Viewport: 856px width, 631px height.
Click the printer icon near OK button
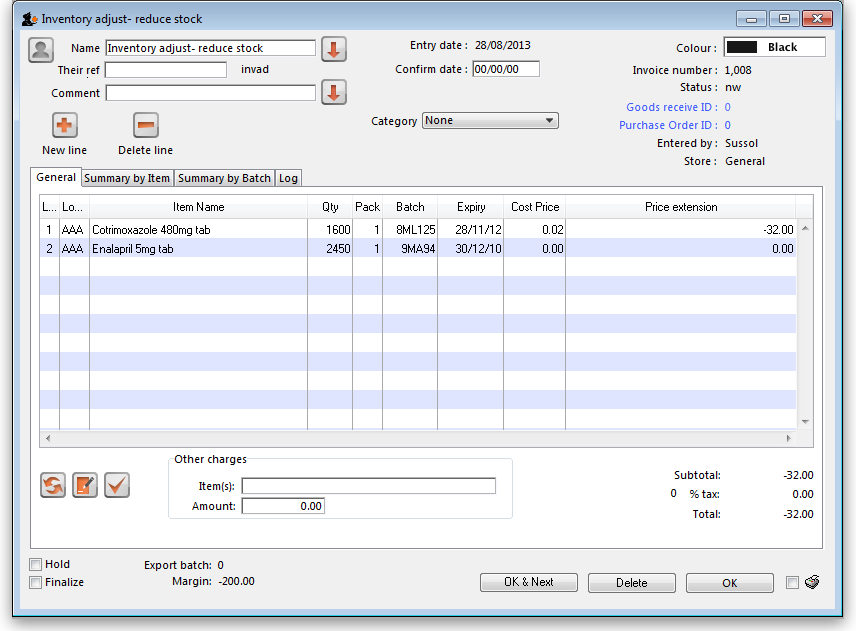point(812,583)
